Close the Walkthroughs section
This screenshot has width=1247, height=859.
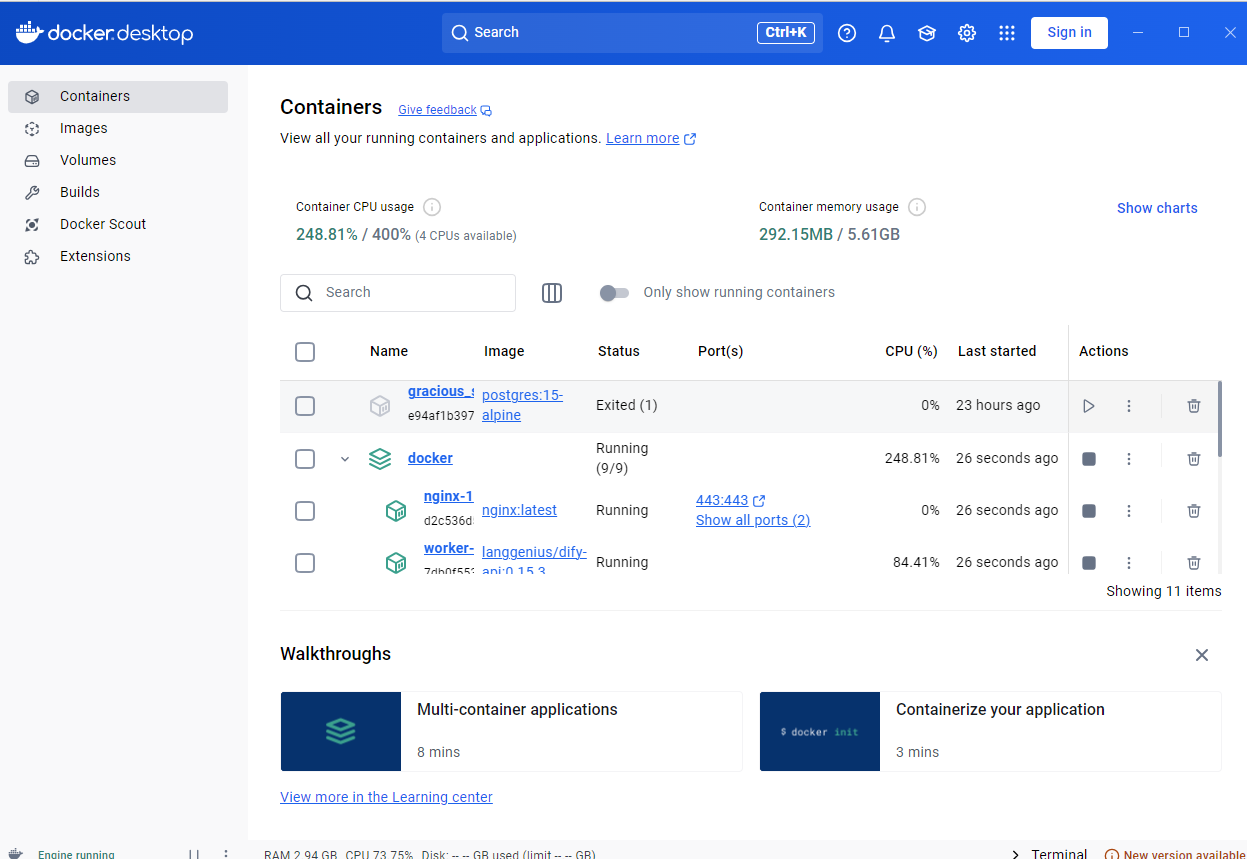tap(1202, 655)
